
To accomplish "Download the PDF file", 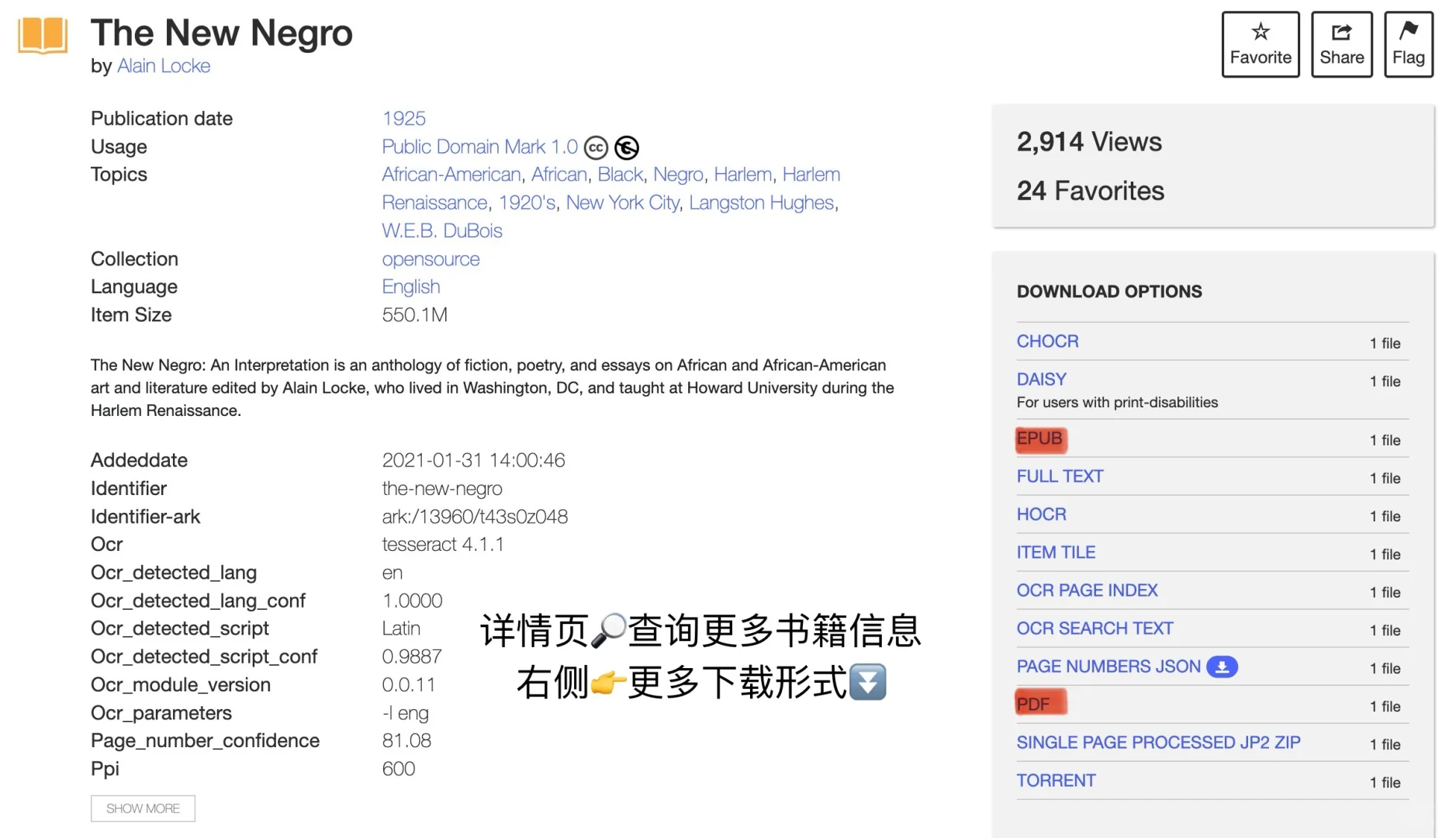I will pyautogui.click(x=1032, y=705).
